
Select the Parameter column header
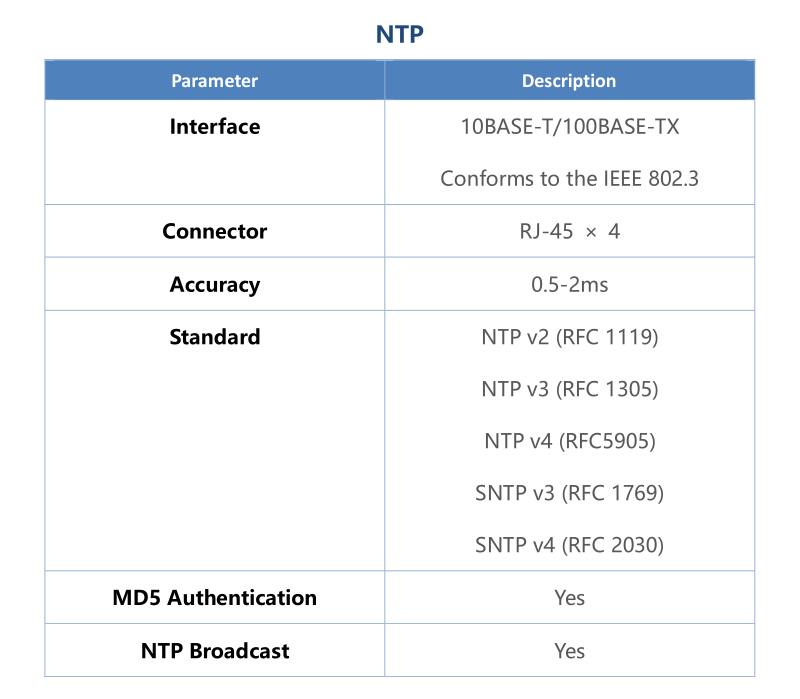pyautogui.click(x=214, y=81)
